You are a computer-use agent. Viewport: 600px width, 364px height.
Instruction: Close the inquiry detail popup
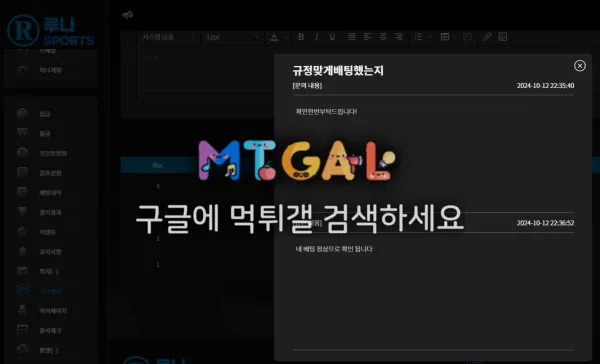[x=580, y=66]
